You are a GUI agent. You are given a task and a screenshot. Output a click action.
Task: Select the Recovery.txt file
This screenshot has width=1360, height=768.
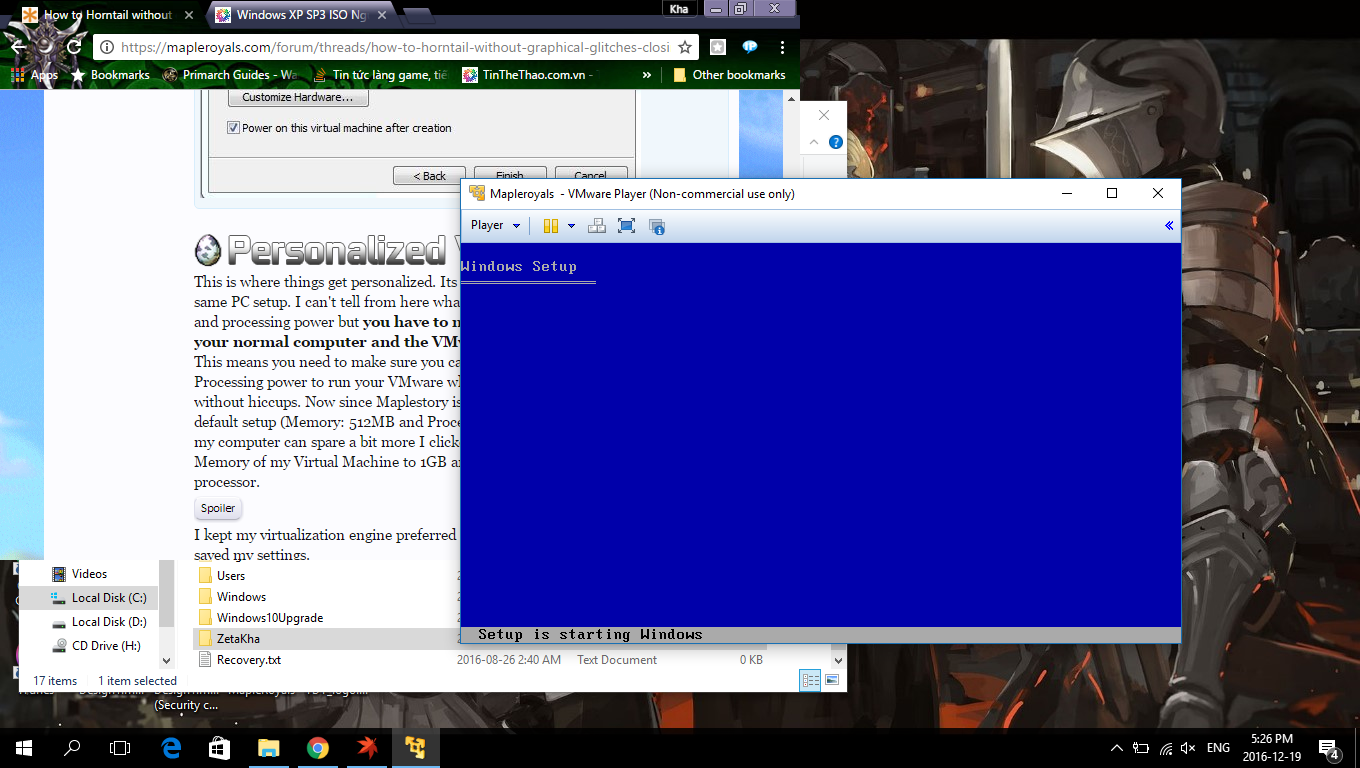[x=248, y=660]
